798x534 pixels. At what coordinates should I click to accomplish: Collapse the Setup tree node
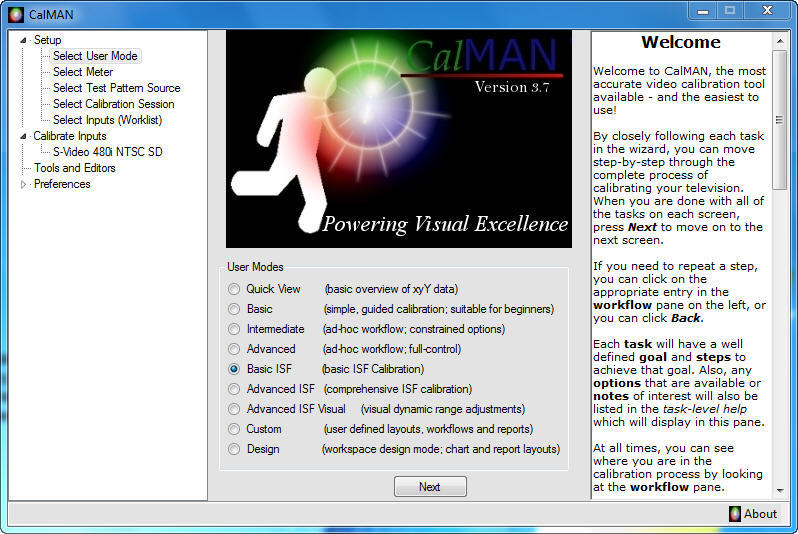tap(23, 40)
